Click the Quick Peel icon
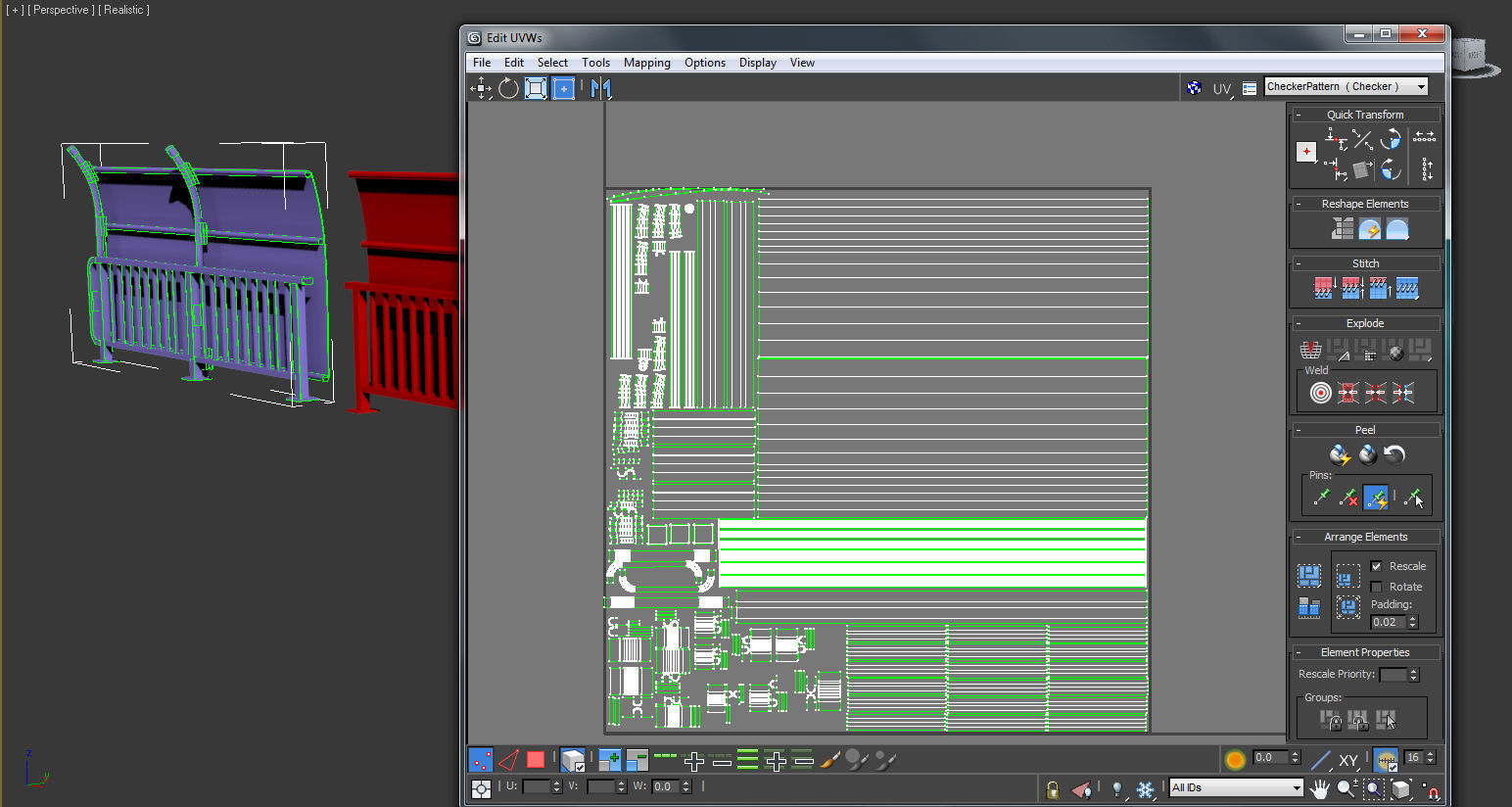This screenshot has width=1512, height=807. coord(1339,454)
